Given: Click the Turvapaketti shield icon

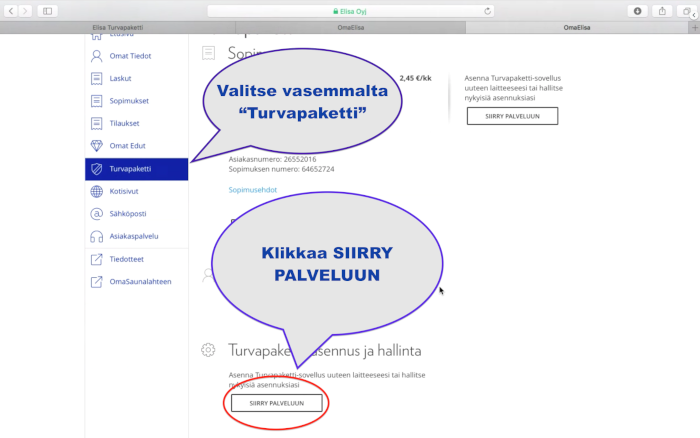Looking at the screenshot, I should [x=97, y=169].
